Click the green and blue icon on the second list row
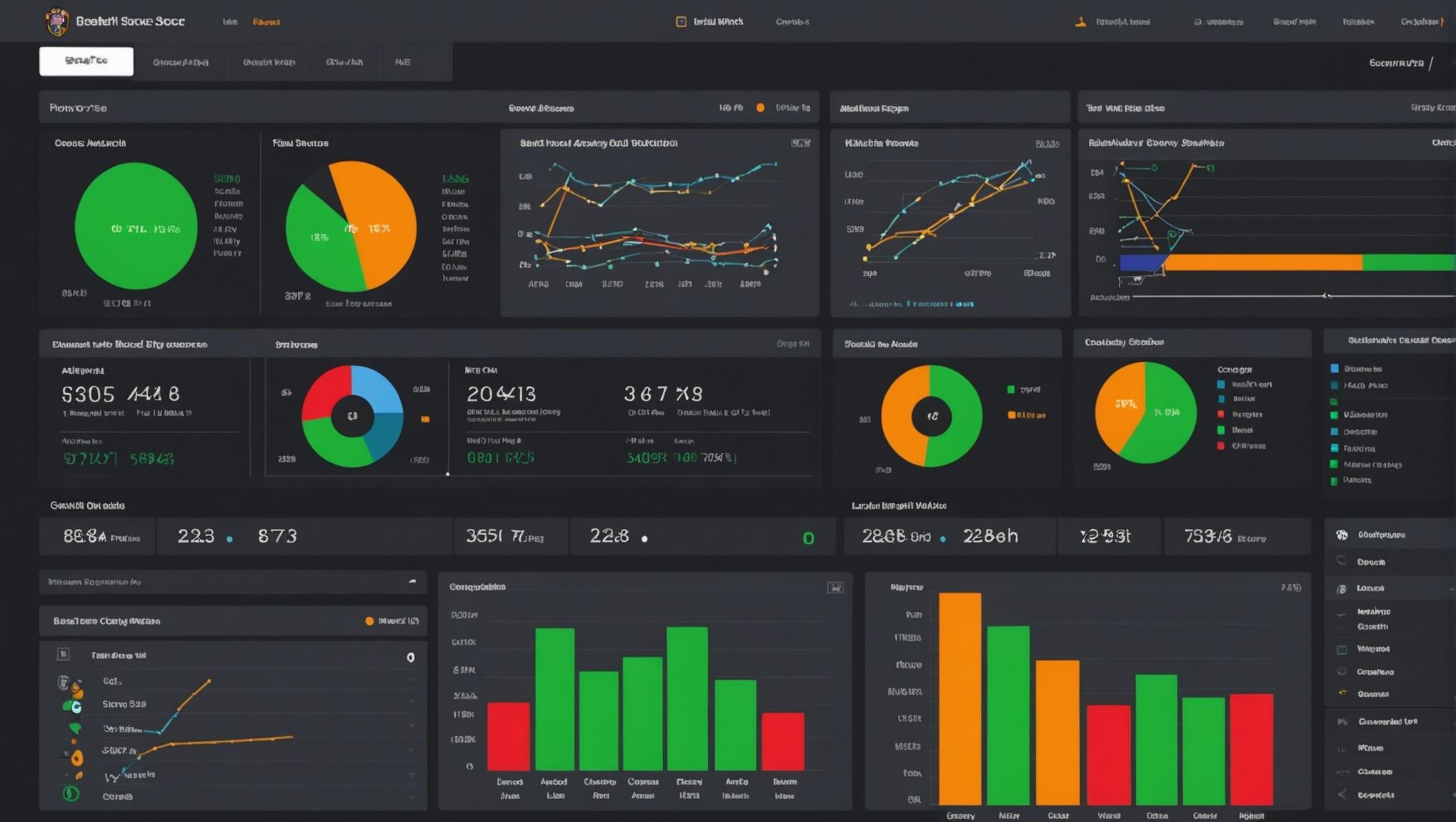Viewport: 1456px width, 822px height. point(72,706)
